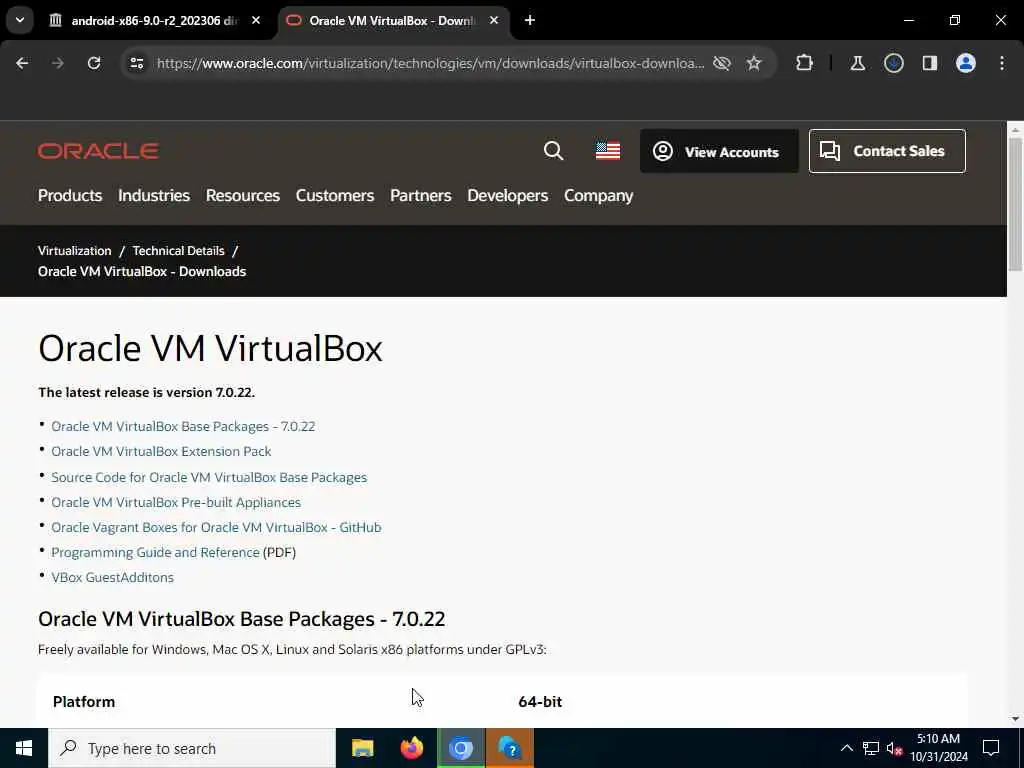Open the Oracle site search icon
The width and height of the screenshot is (1024, 768).
553,151
